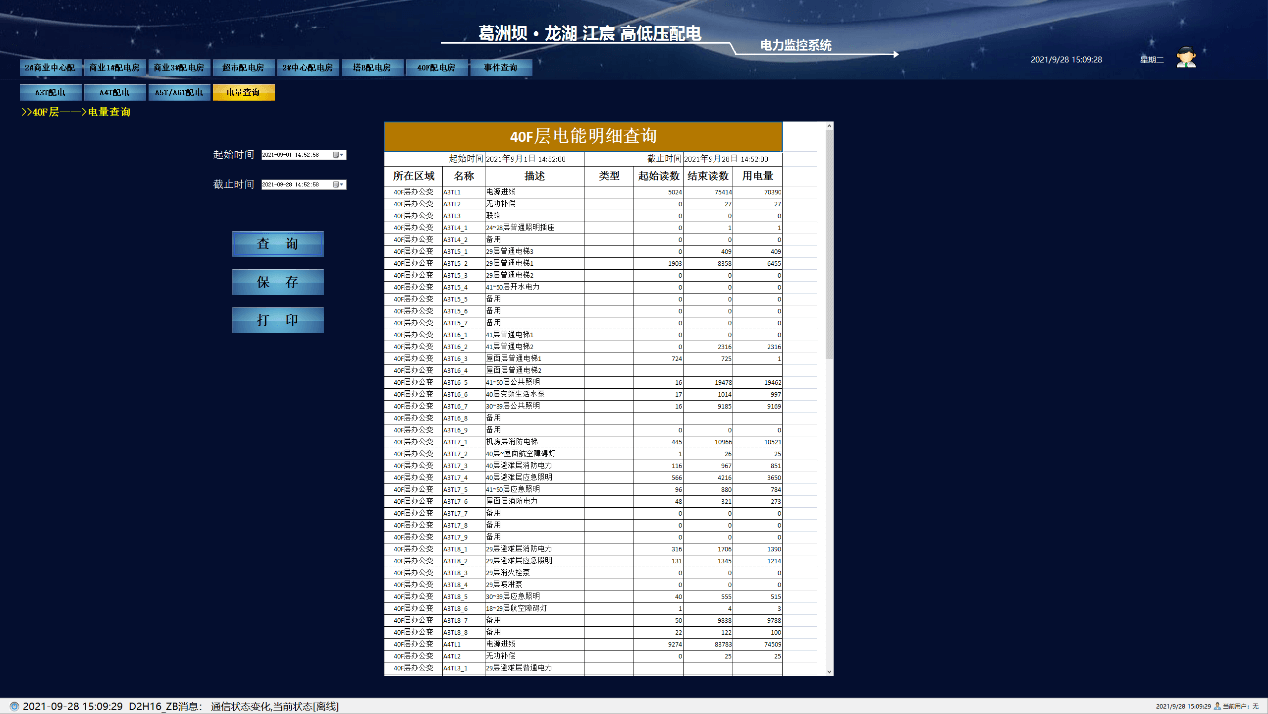This screenshot has width=1268, height=714.
Task: Click the report scrollbar down arrow
Action: click(x=828, y=670)
